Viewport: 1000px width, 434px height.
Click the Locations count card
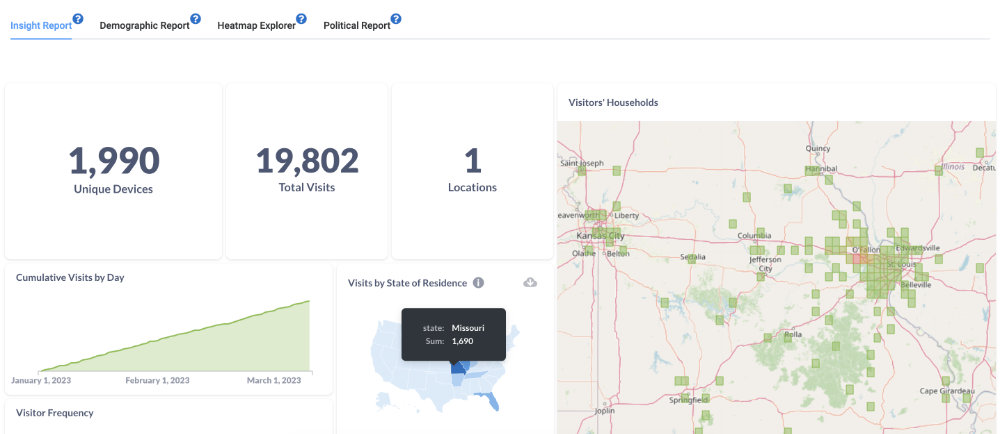pos(472,170)
